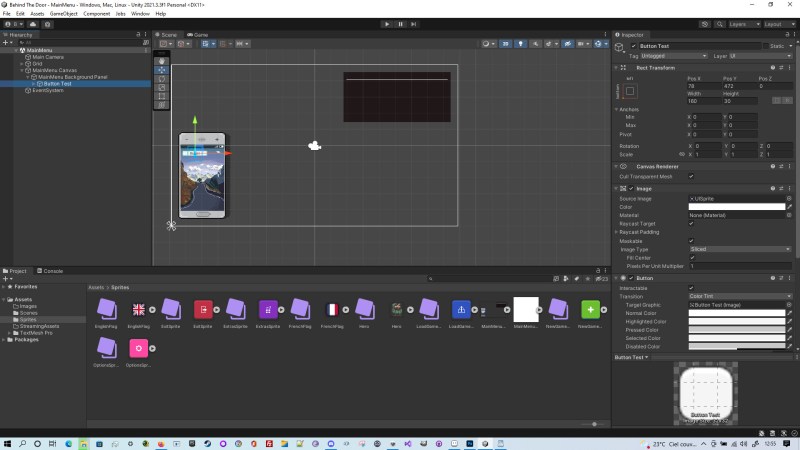The width and height of the screenshot is (800, 450).
Task: Select the Hand view tool
Action: click(x=162, y=61)
